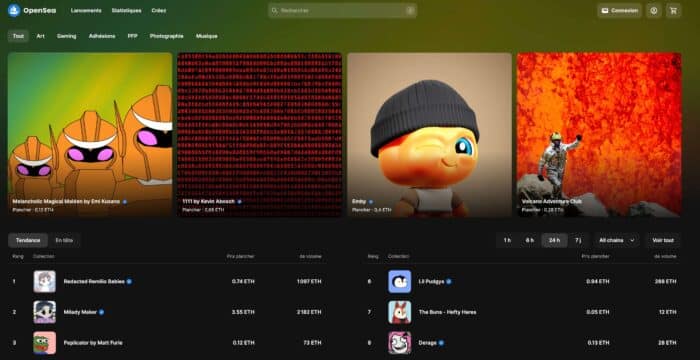
Task: Click verified badge beside Redacted Remilio Babies
Action: click(x=129, y=281)
